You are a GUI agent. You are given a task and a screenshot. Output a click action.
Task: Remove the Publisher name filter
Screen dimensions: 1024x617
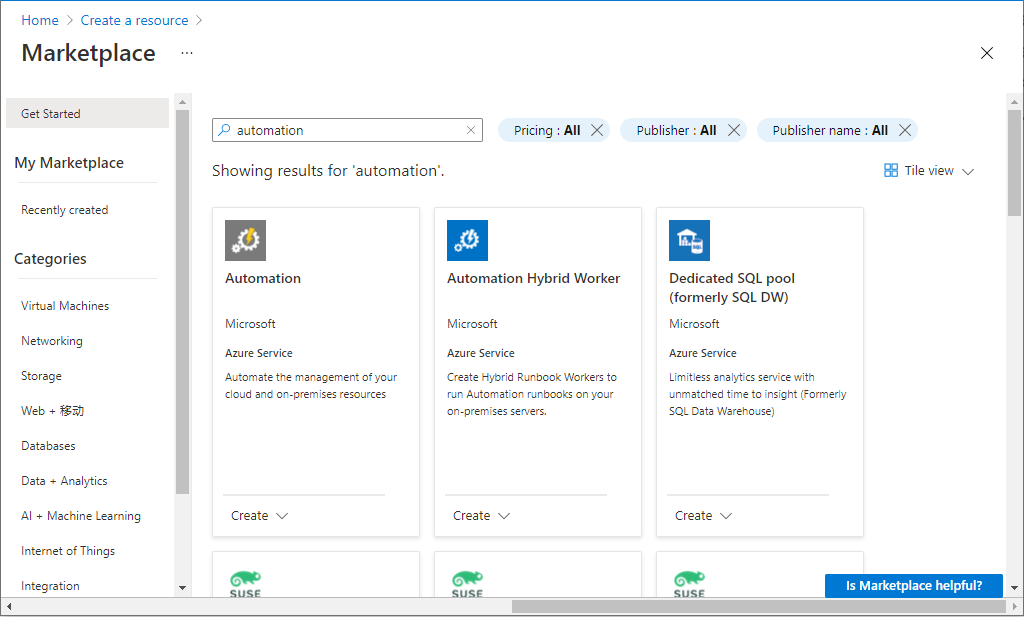point(905,130)
